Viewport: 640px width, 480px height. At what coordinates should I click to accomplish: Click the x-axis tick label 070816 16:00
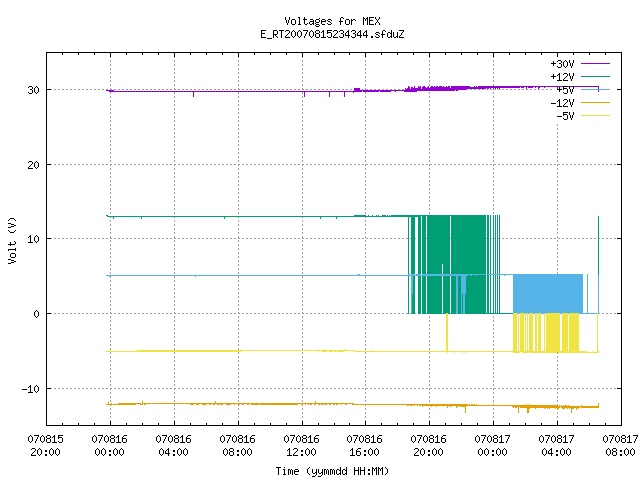coord(364,446)
